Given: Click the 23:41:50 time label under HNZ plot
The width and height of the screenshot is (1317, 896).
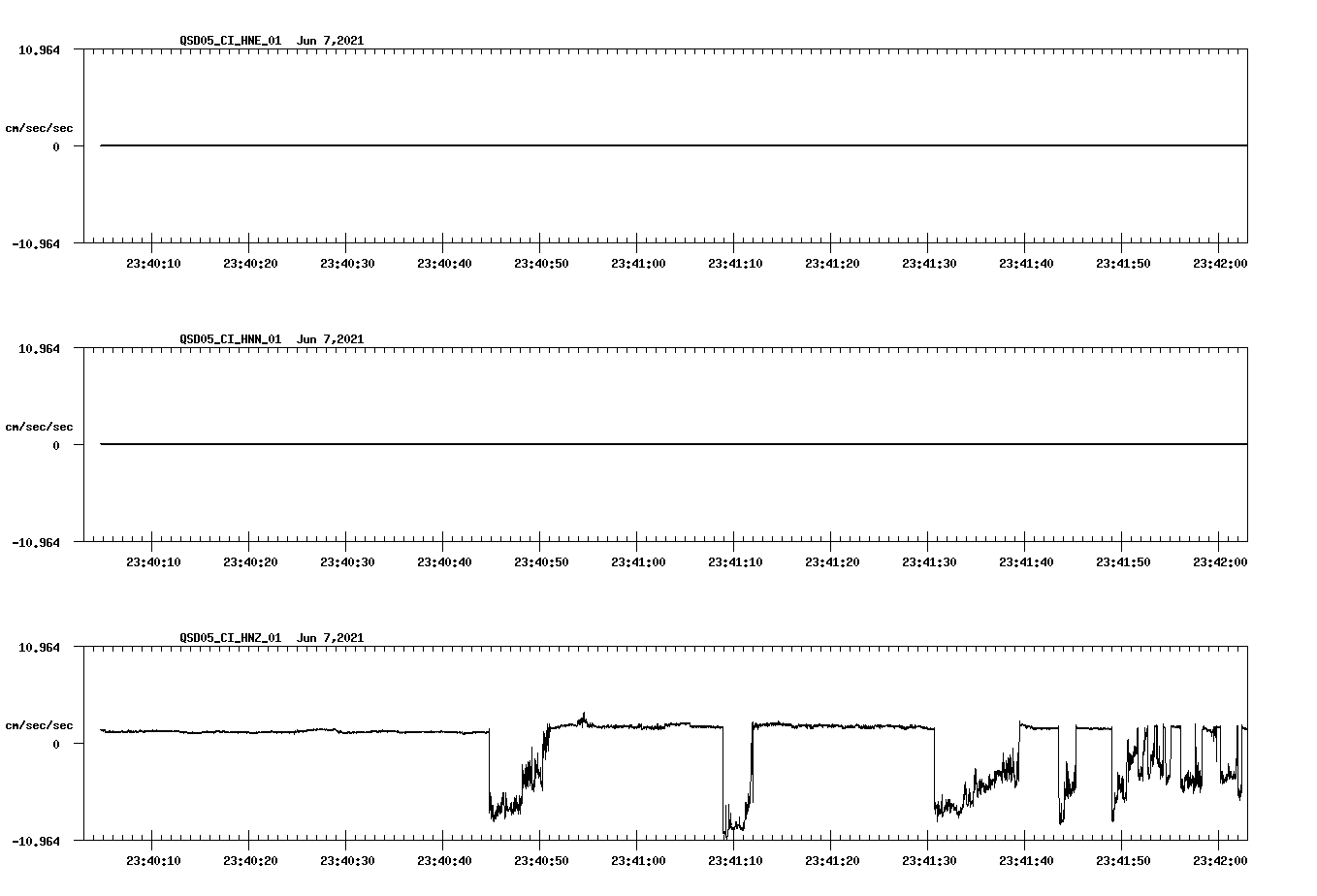Looking at the screenshot, I should click(1123, 861).
